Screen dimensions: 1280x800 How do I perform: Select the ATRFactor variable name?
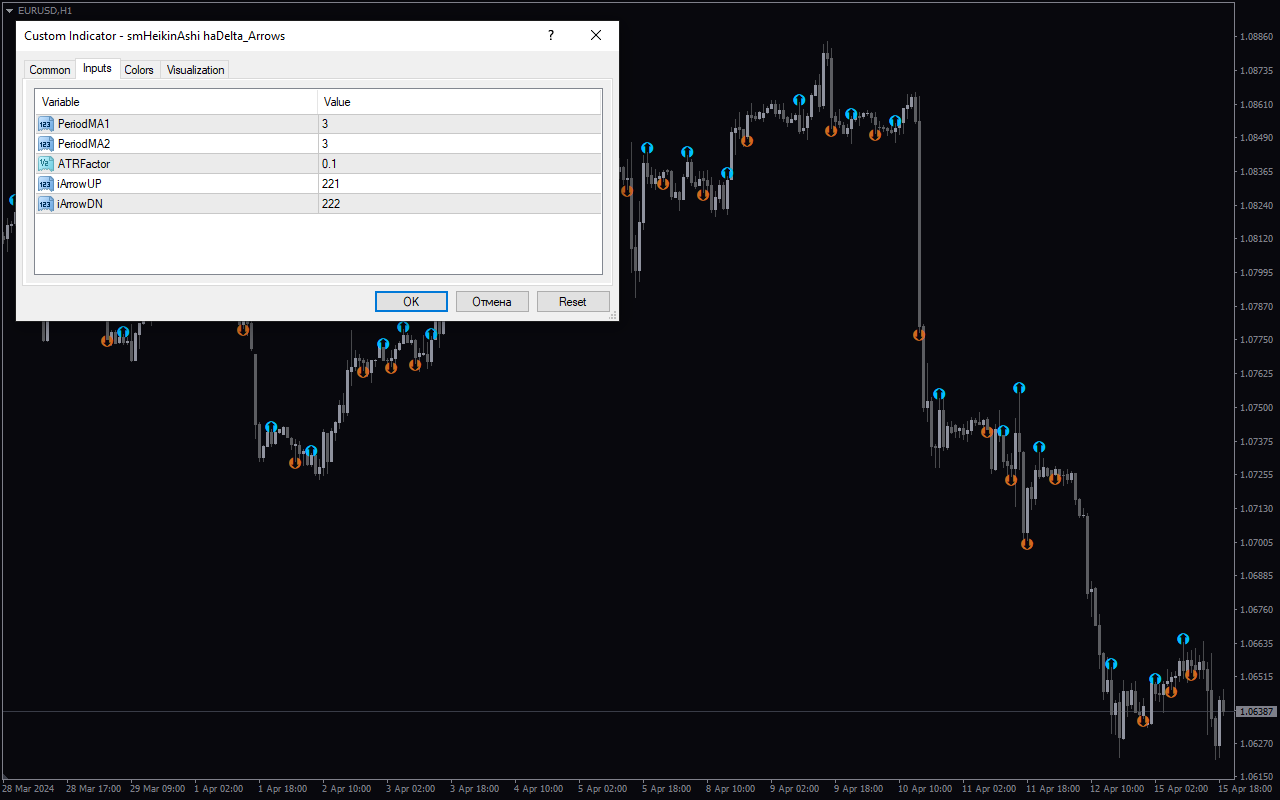[84, 164]
